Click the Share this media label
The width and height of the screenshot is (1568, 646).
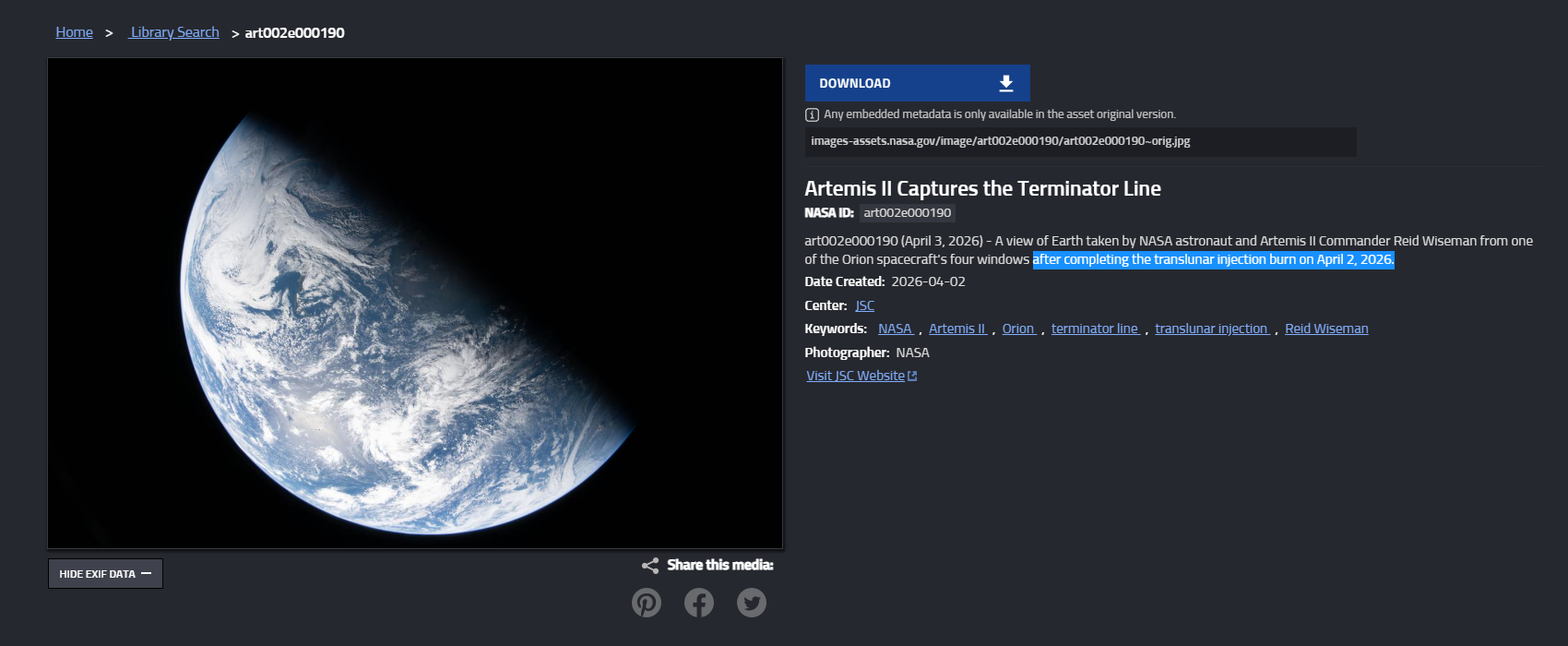[x=720, y=565]
